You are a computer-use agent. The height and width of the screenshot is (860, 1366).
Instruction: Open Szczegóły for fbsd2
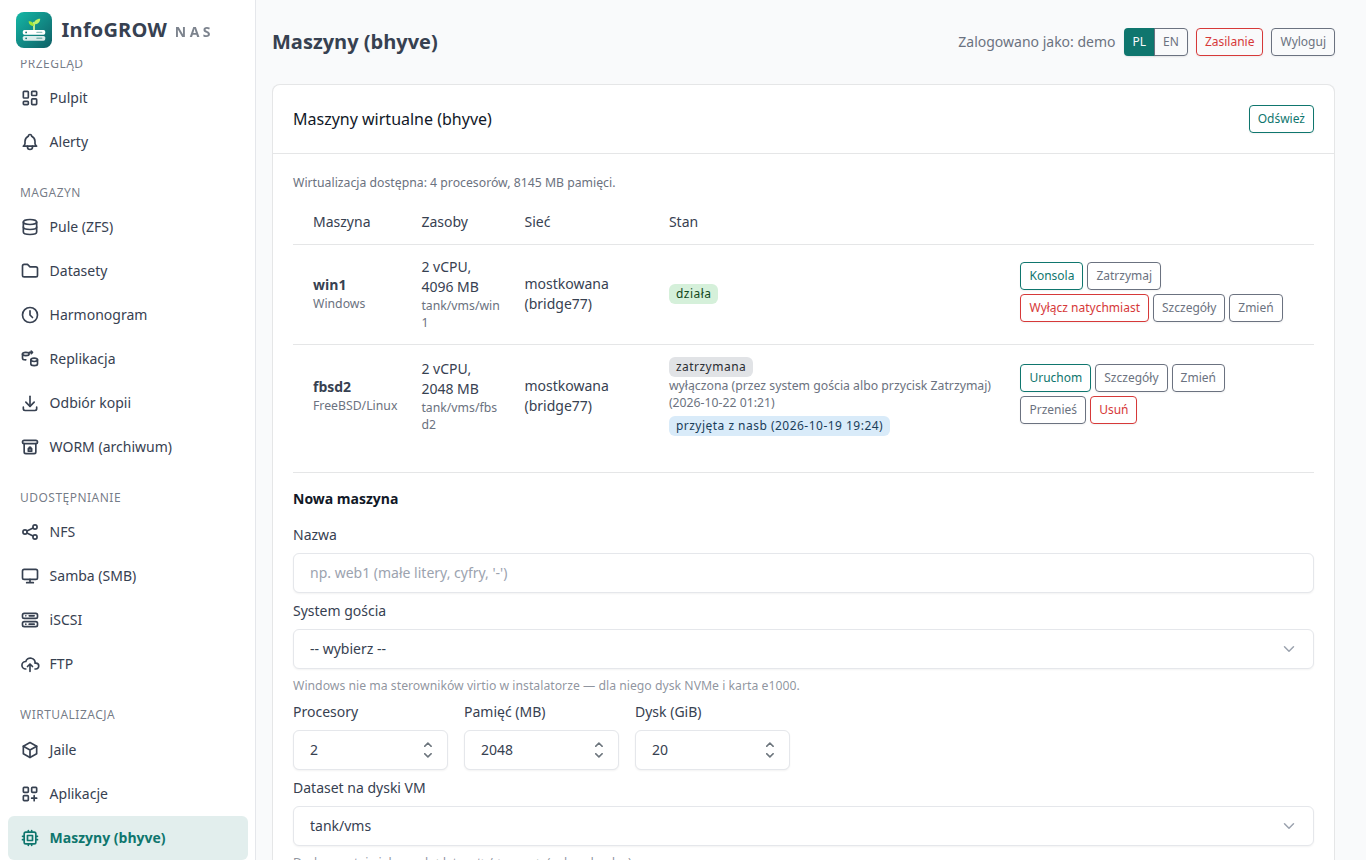pos(1131,378)
